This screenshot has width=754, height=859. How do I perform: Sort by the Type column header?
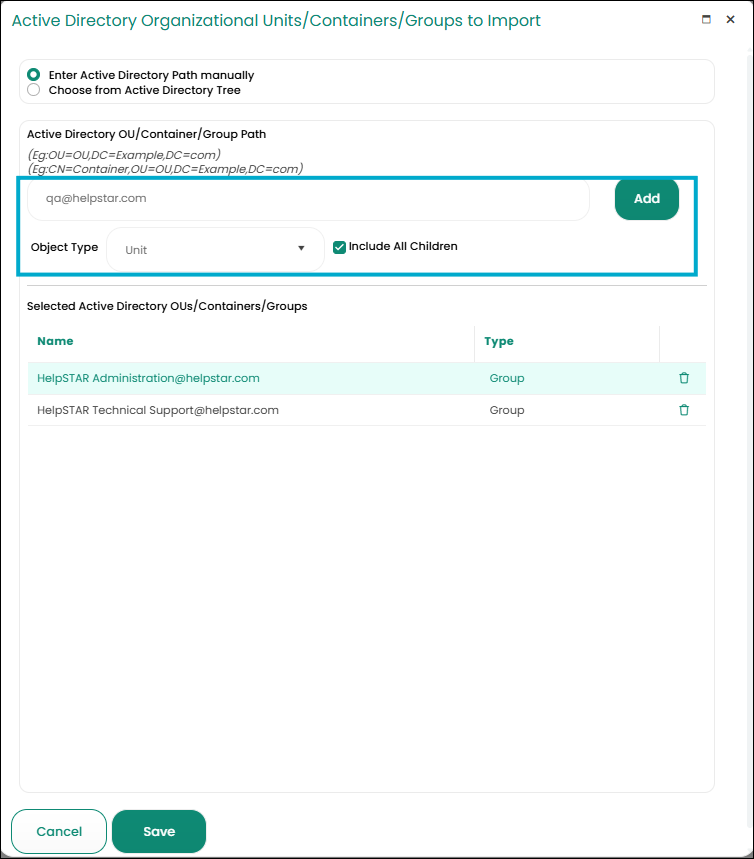click(x=499, y=341)
